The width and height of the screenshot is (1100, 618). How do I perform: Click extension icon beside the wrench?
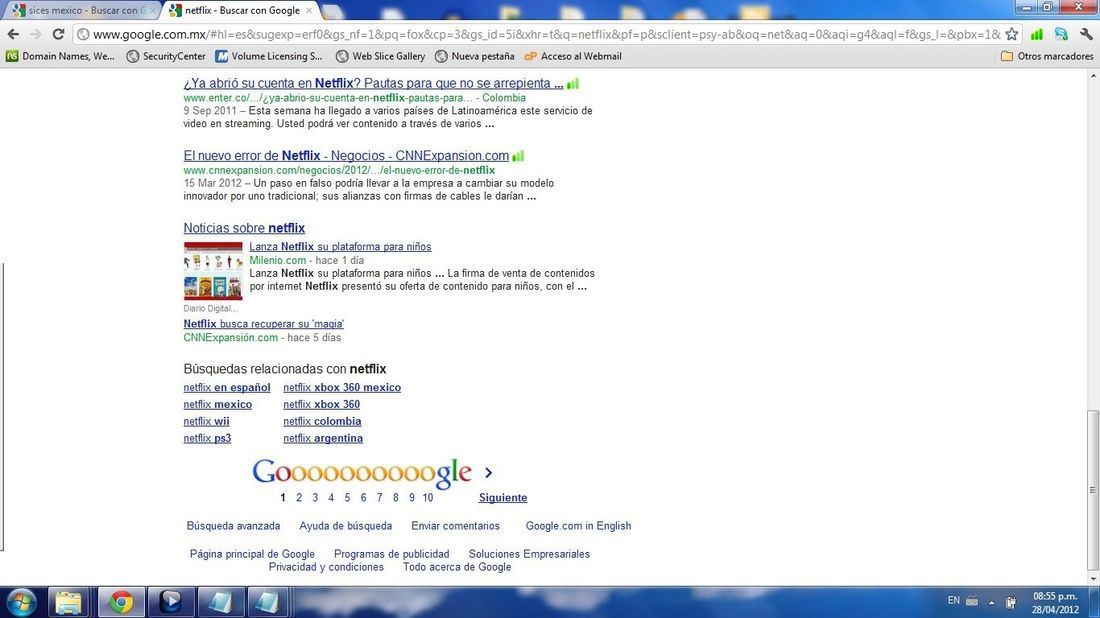[x=1061, y=34]
